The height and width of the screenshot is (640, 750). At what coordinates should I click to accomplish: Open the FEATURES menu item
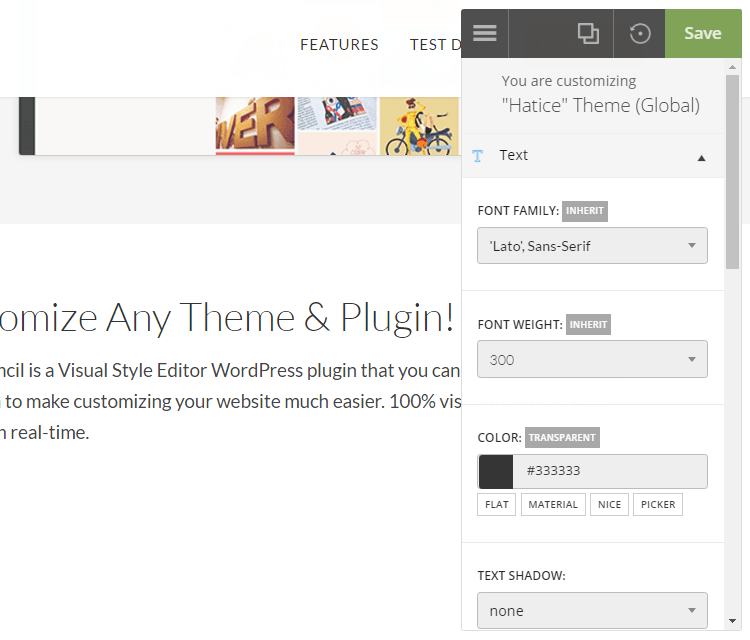tap(339, 45)
